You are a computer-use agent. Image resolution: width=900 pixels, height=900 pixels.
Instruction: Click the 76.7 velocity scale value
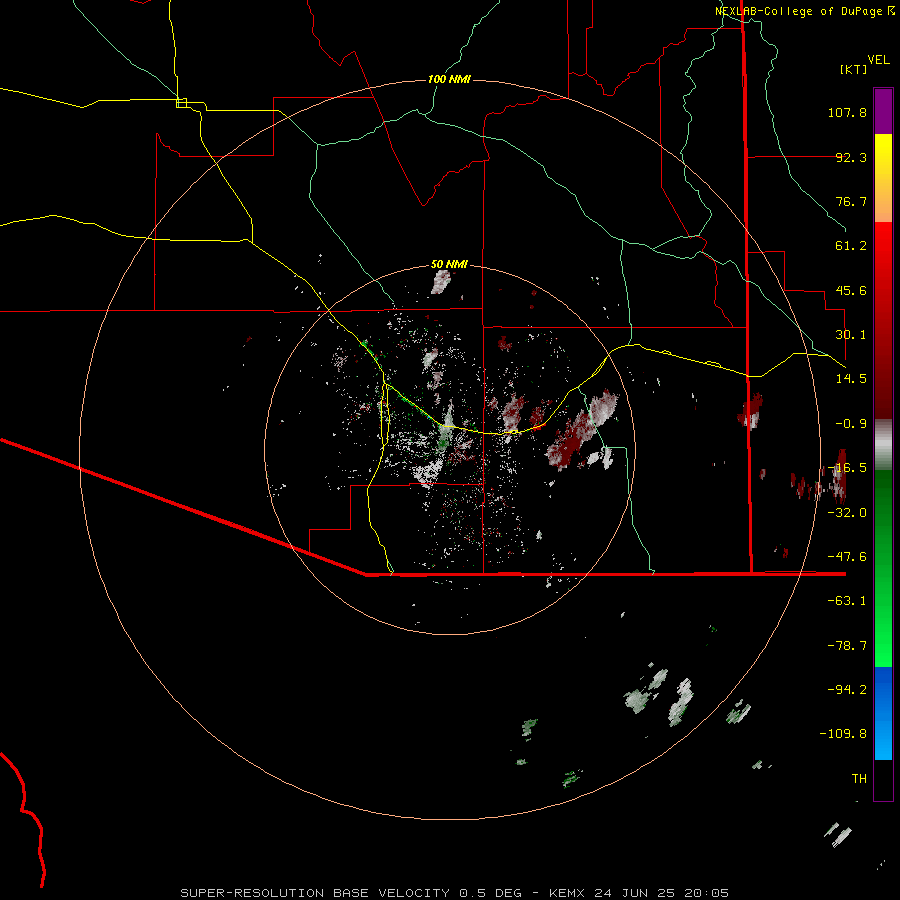851,201
